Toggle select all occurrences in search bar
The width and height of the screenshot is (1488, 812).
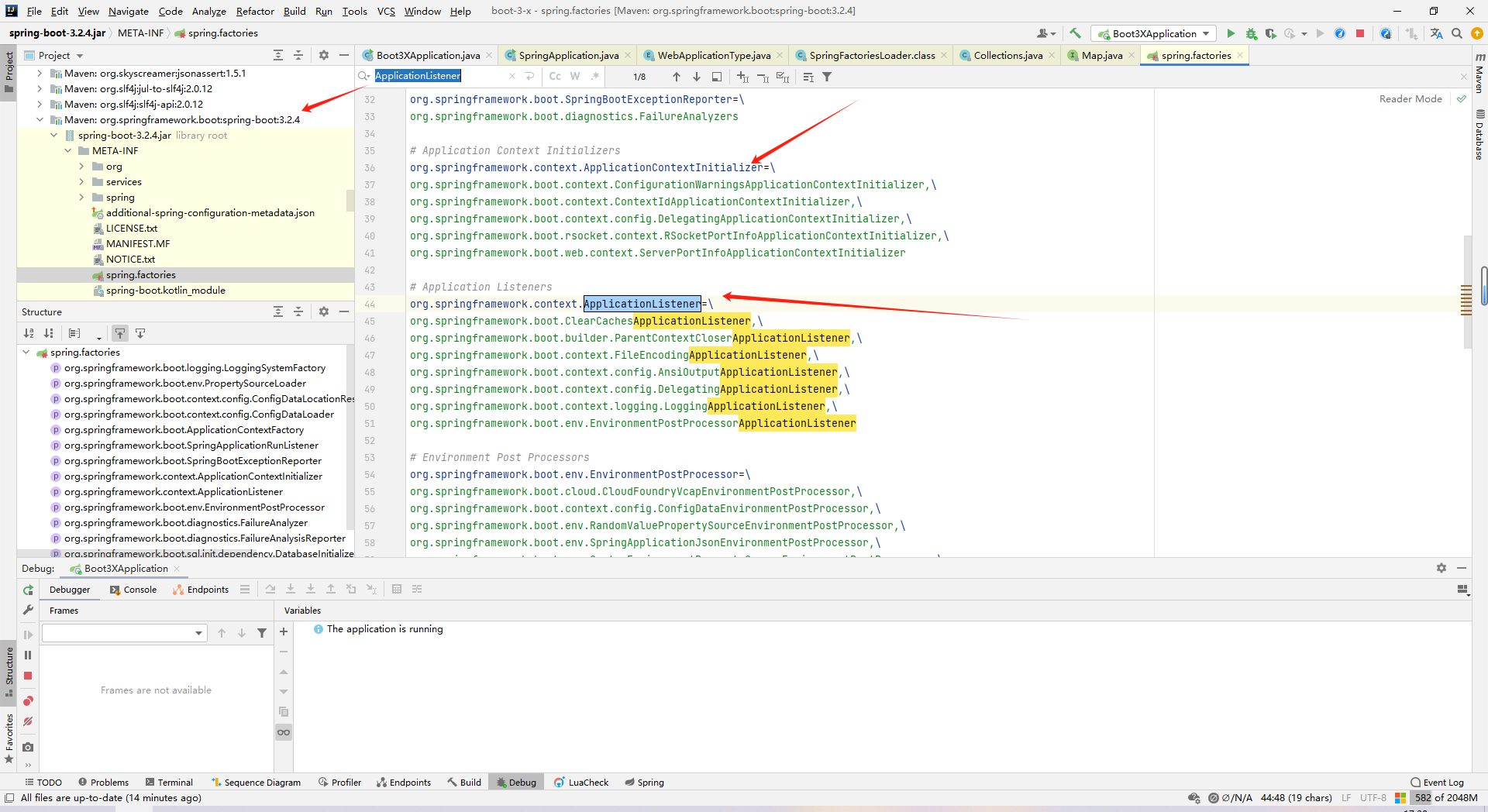(783, 77)
